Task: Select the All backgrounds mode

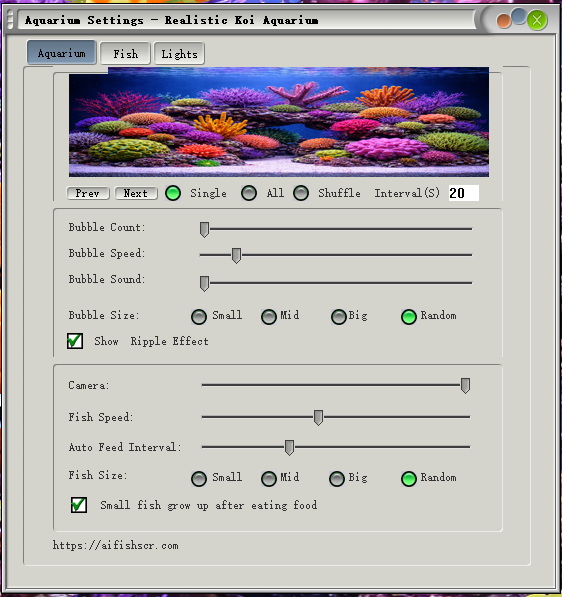Action: click(x=249, y=193)
